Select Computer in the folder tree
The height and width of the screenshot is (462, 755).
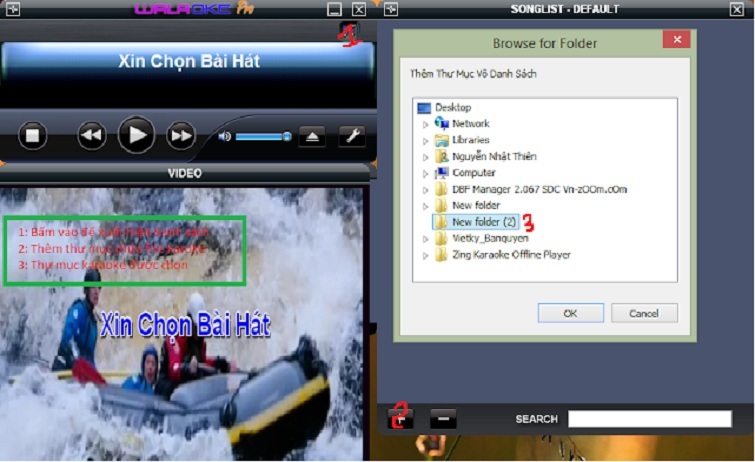point(474,173)
